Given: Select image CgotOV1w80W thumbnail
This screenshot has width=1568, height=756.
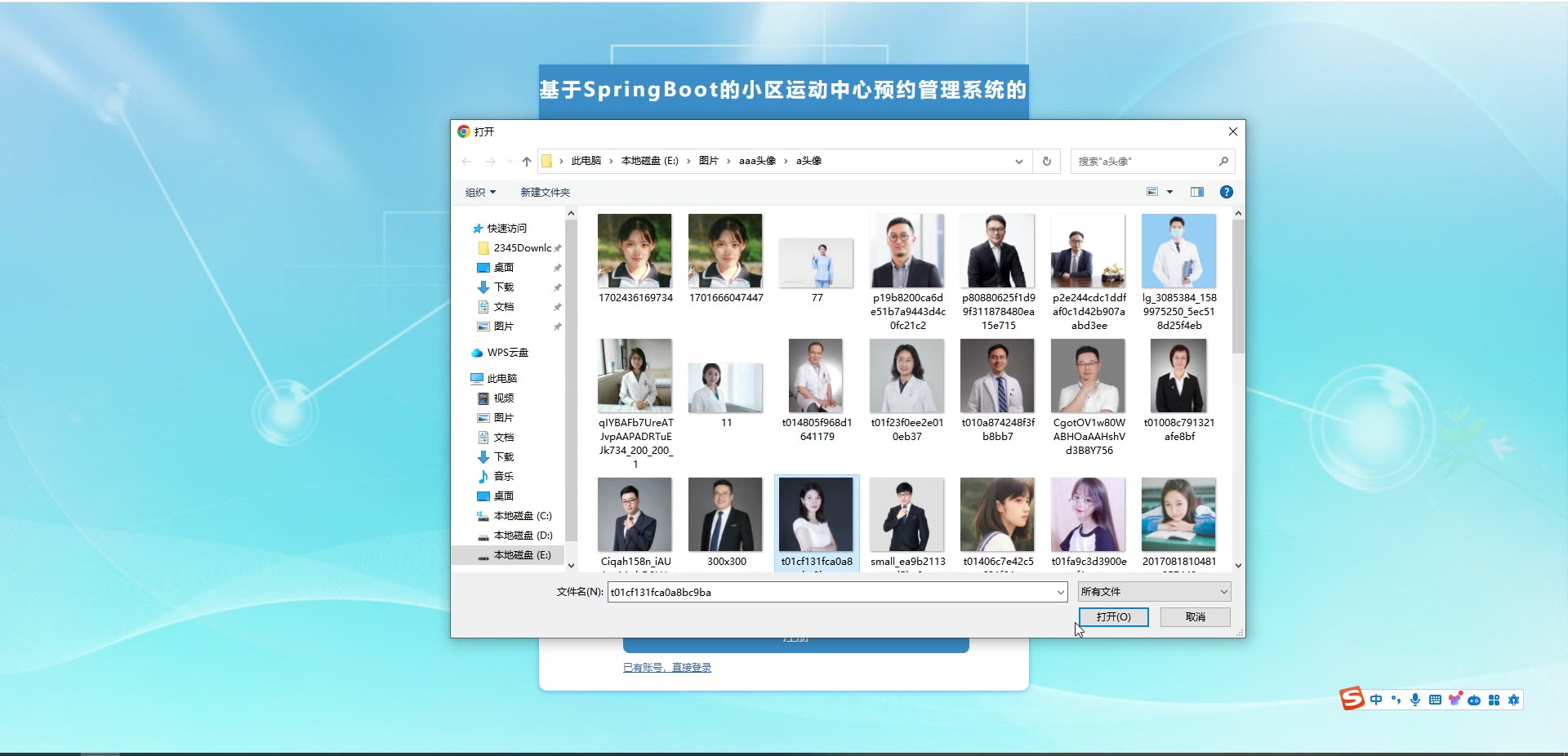Looking at the screenshot, I should [x=1088, y=376].
